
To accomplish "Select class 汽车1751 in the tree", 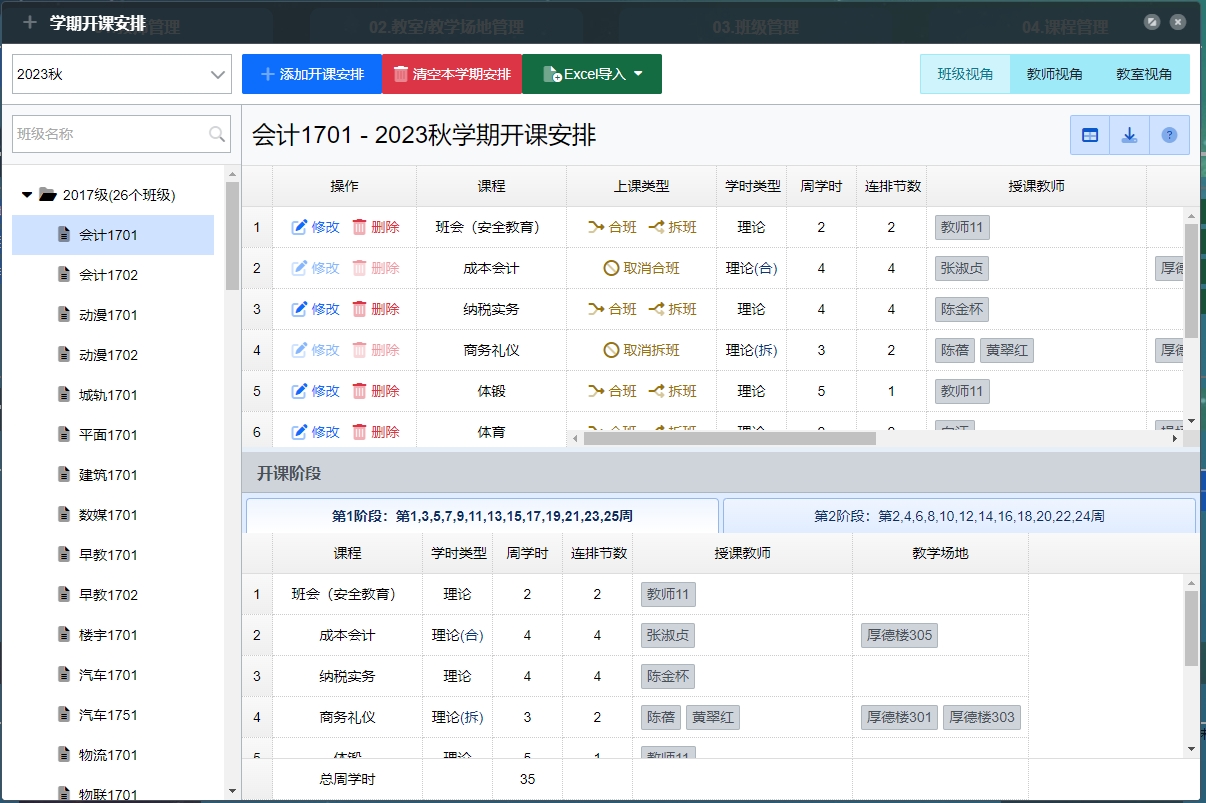I will (x=113, y=715).
